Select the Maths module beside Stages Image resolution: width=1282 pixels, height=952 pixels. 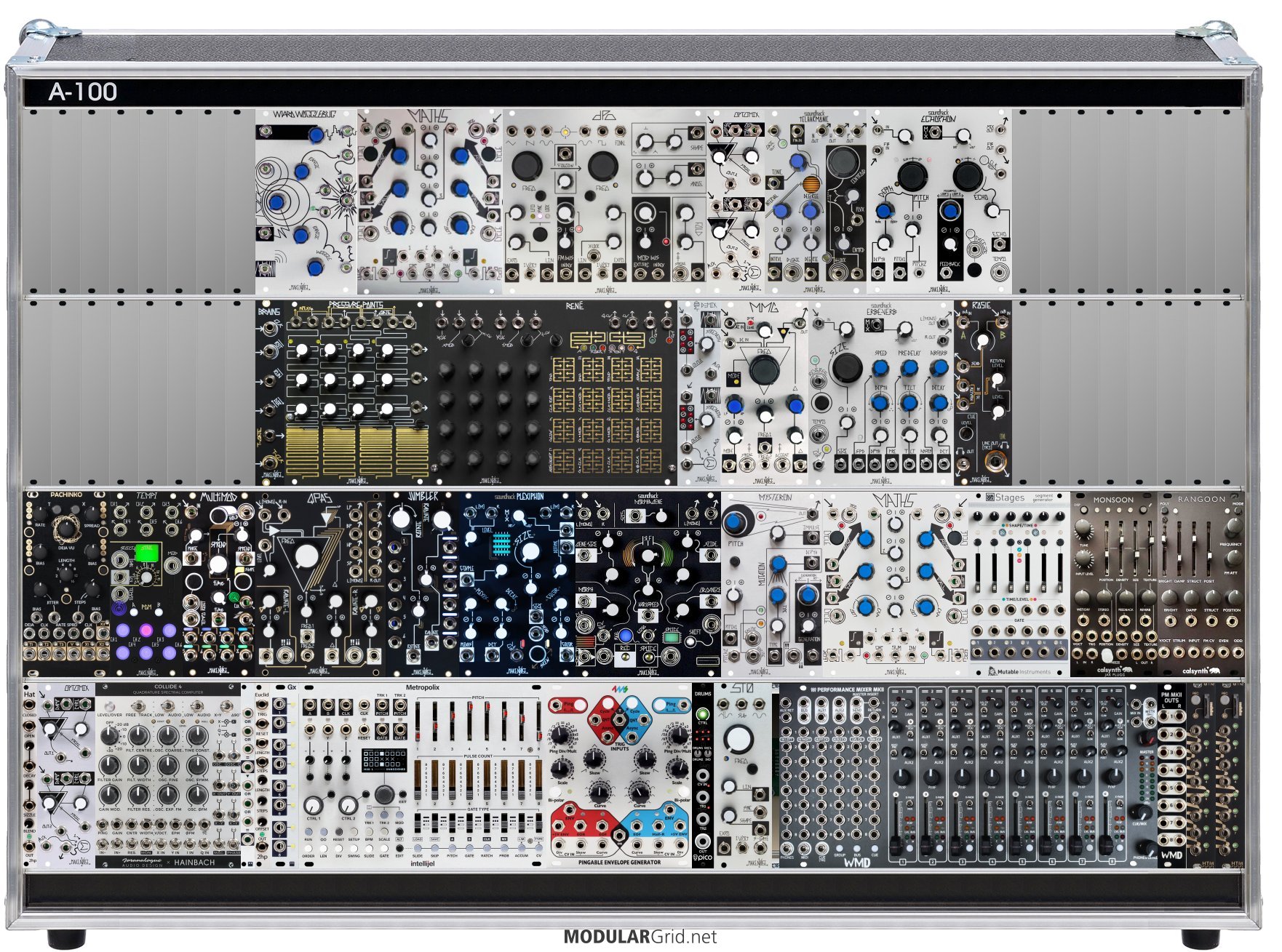pos(896,584)
